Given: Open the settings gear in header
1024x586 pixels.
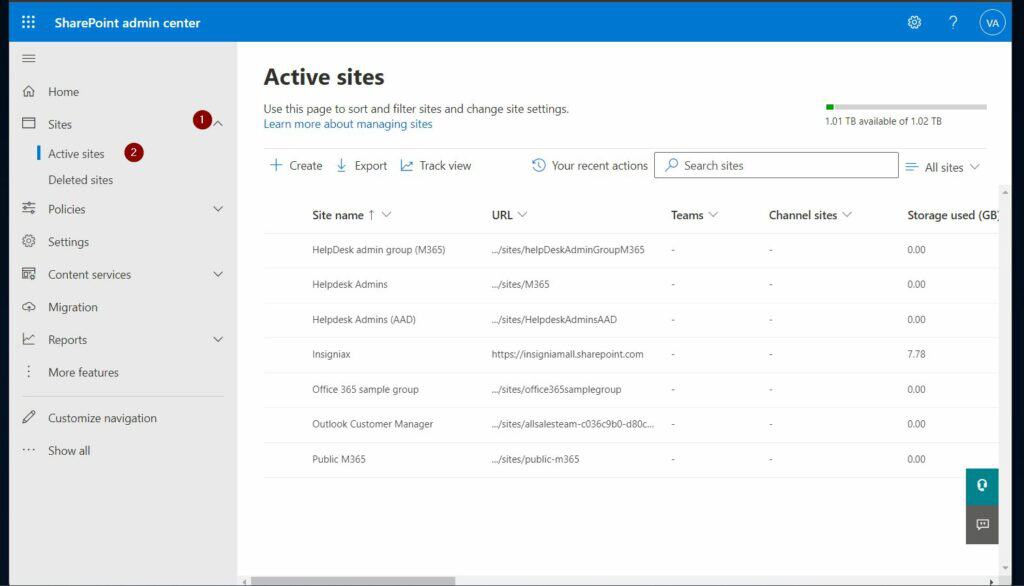Looking at the screenshot, I should tap(914, 22).
